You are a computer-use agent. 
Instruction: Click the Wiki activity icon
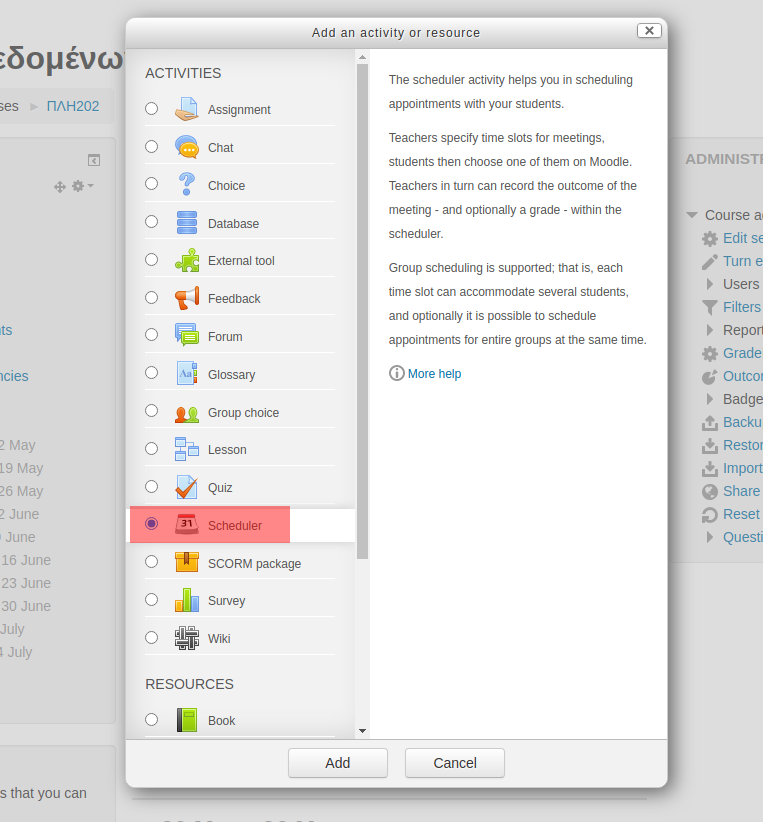click(x=187, y=638)
